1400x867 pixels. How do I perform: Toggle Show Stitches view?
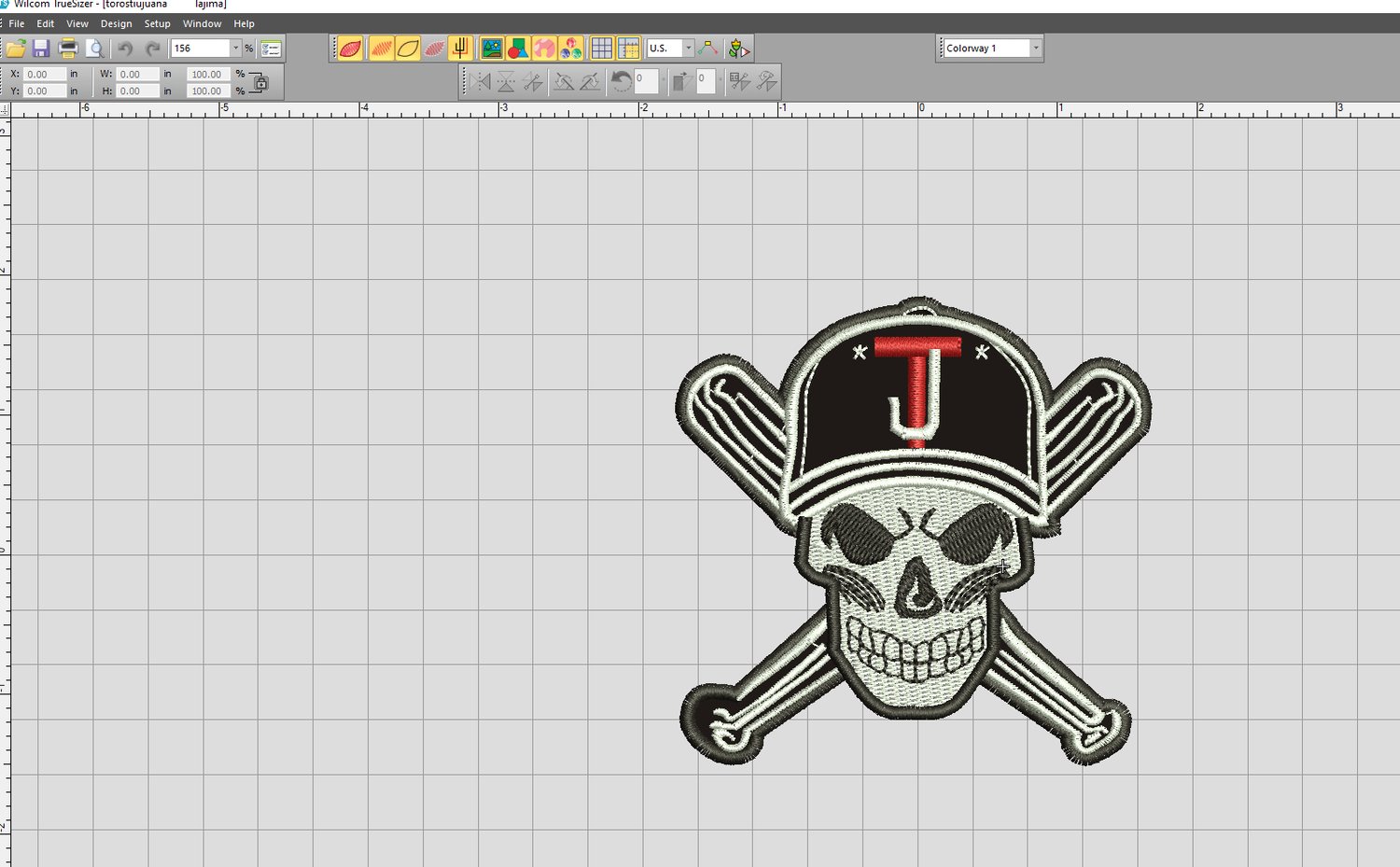point(381,48)
